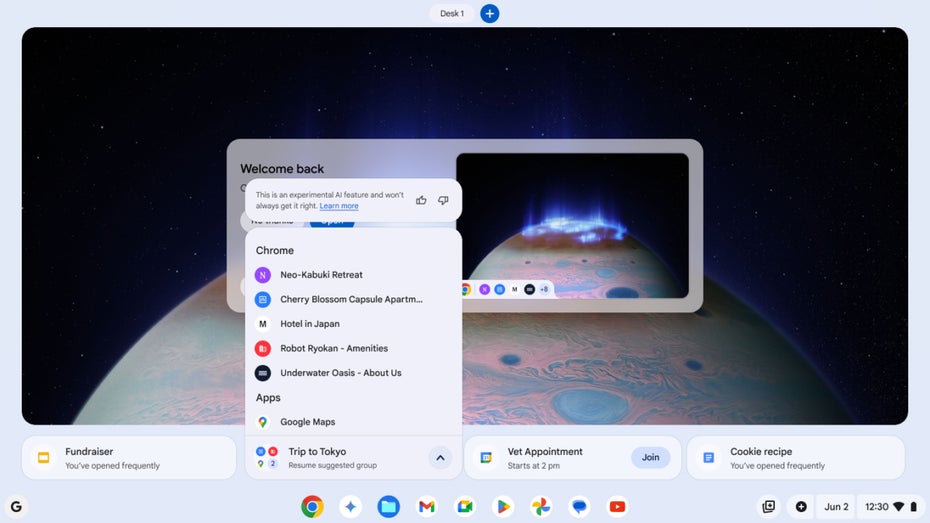Click the thumbs up feedback icon
Screen dimensions: 930x523
pyautogui.click(x=421, y=200)
